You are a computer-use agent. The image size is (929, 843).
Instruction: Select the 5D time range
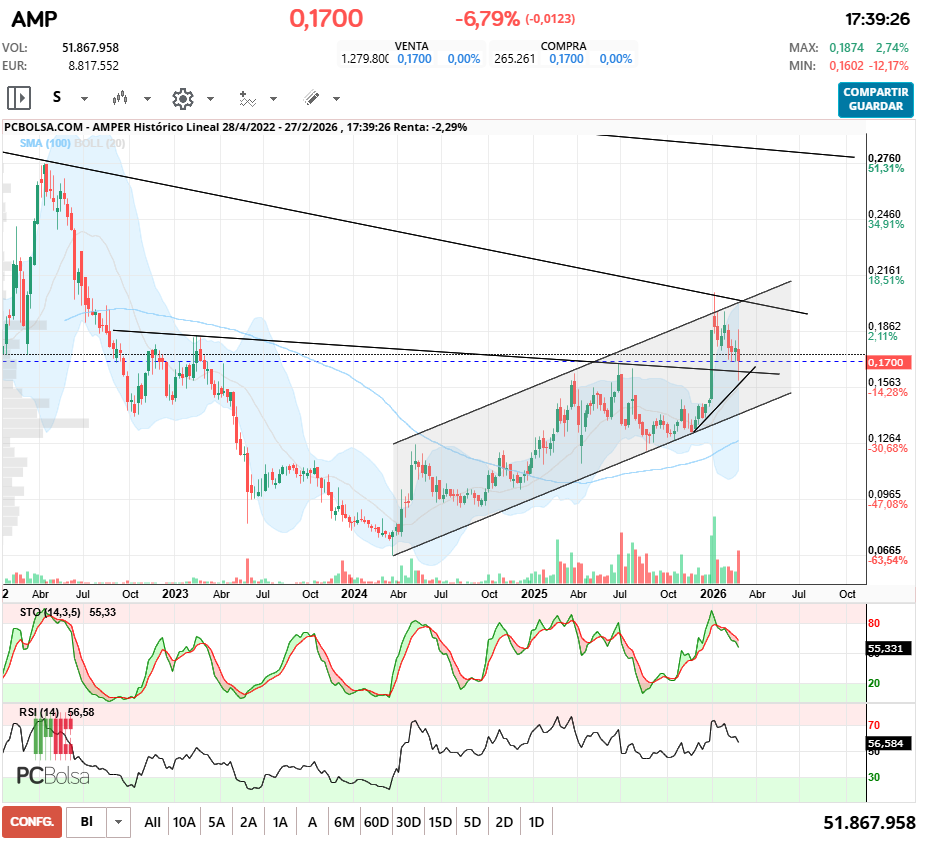tap(472, 822)
